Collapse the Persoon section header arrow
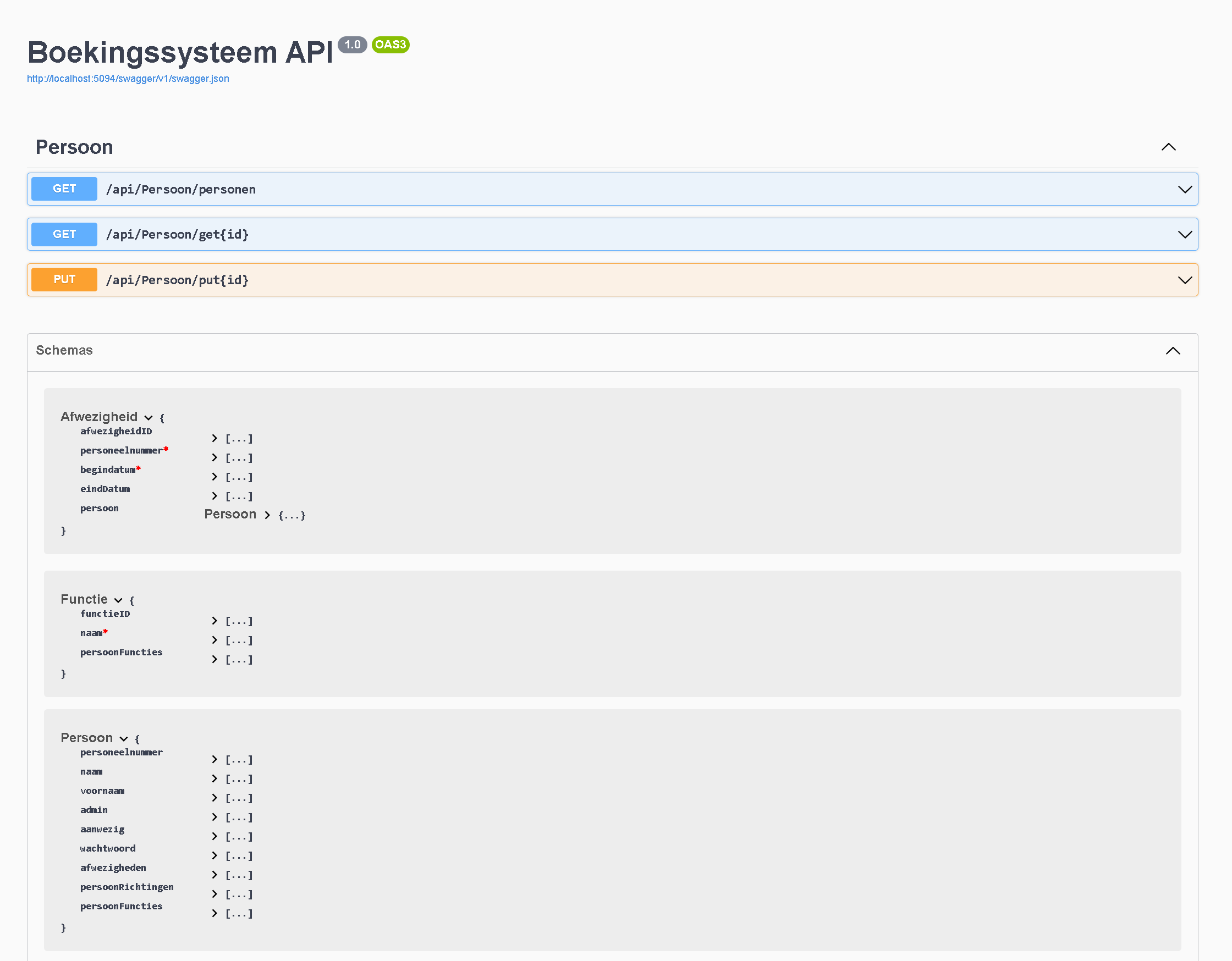This screenshot has height=961, width=1232. (x=1168, y=147)
